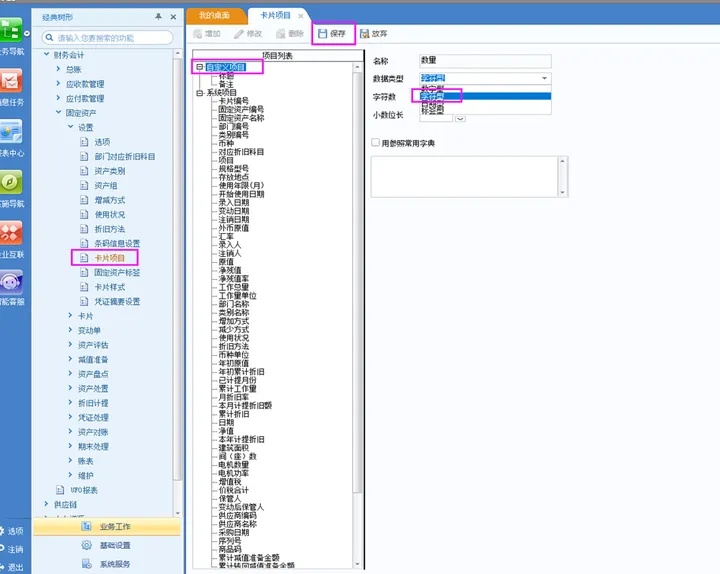The image size is (720, 574).
Task: Close the 卡片项目 tab with its X
Action: (x=299, y=16)
